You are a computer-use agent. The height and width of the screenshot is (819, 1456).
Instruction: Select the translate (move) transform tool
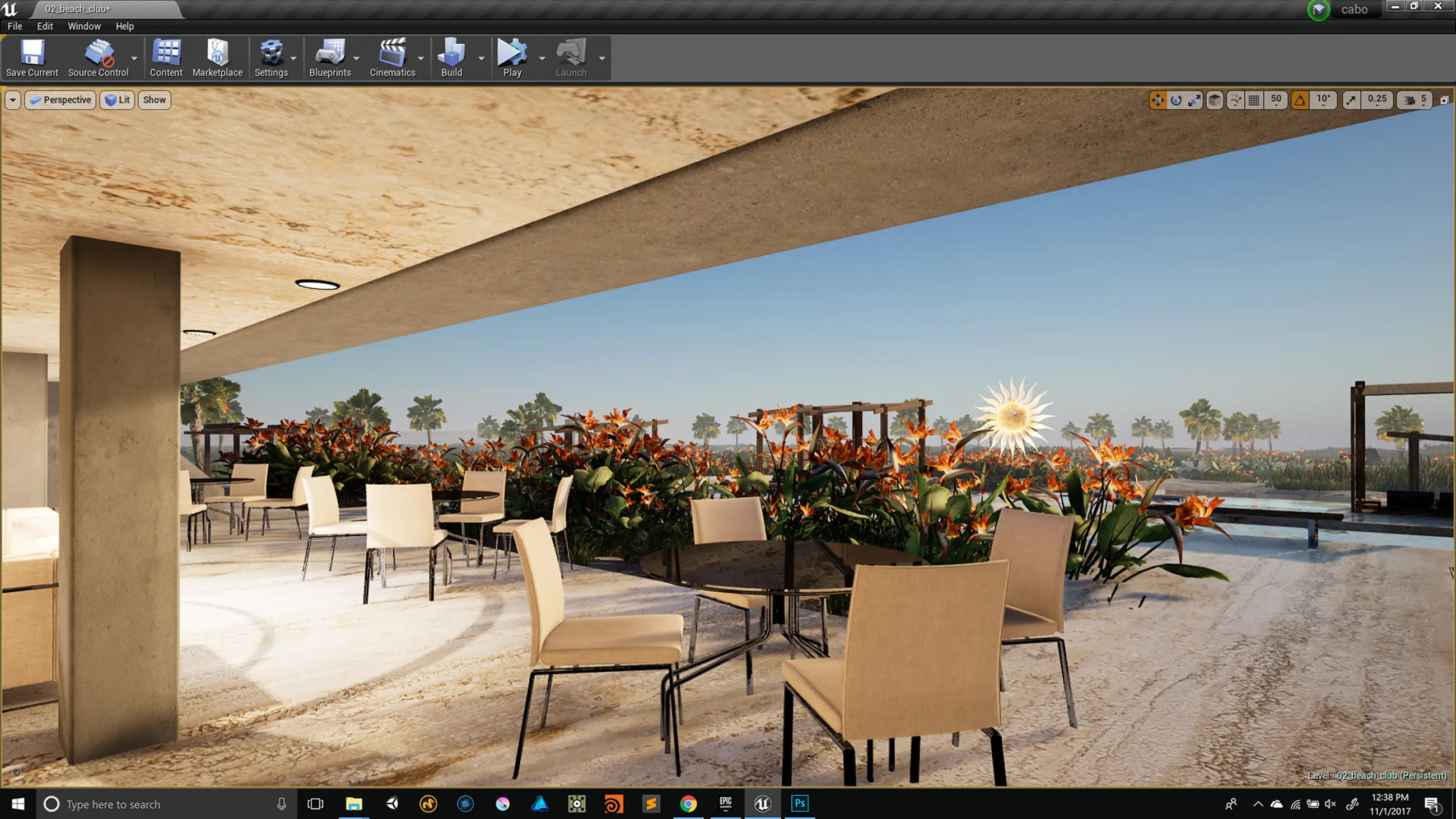[x=1158, y=100]
